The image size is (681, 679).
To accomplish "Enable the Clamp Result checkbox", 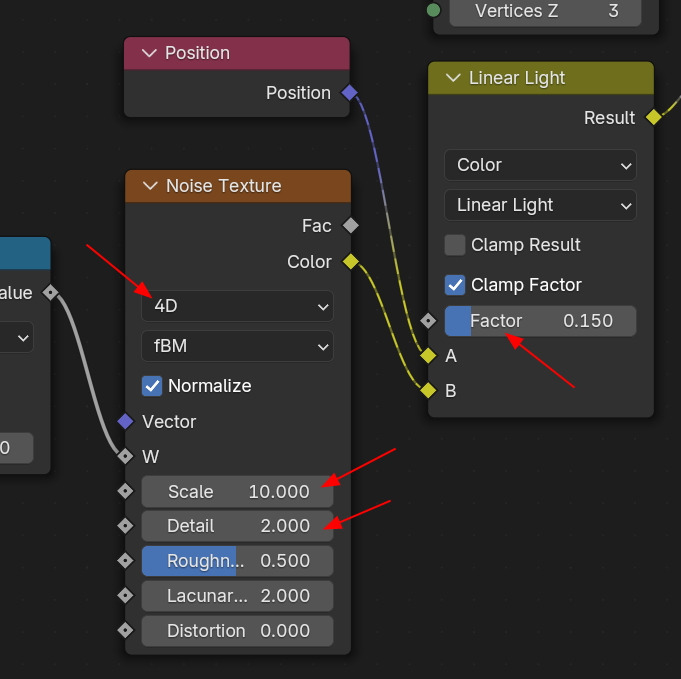I will coord(455,245).
